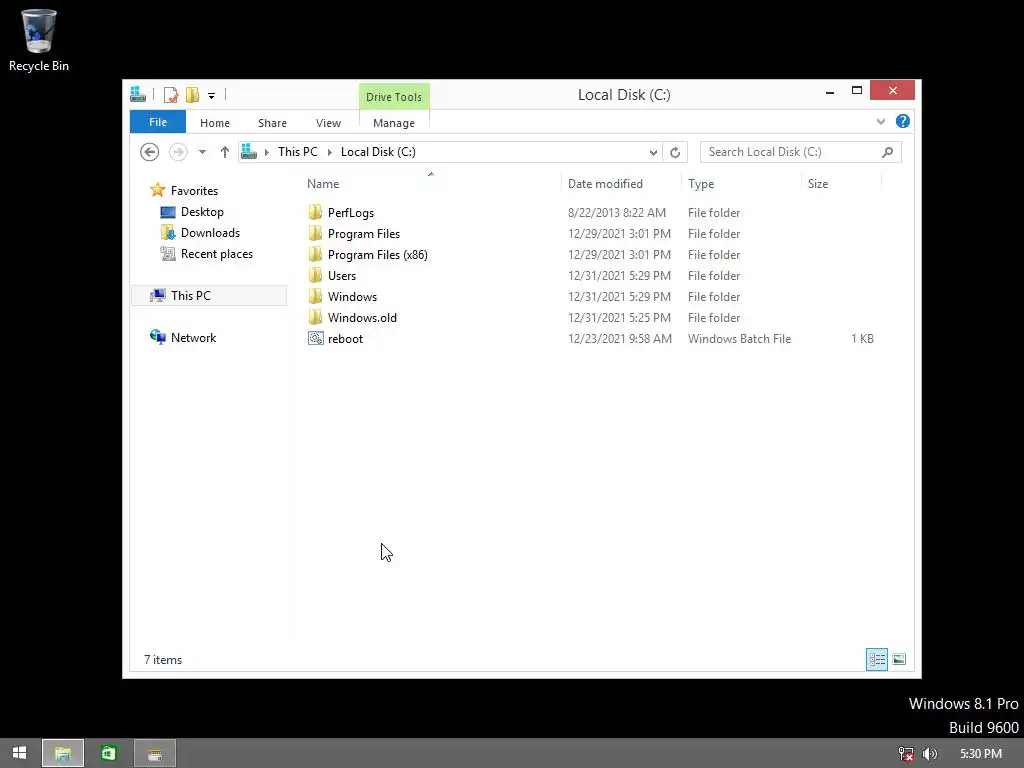Switch to the Home ribbon tab
Viewport: 1024px width, 768px height.
(x=215, y=123)
